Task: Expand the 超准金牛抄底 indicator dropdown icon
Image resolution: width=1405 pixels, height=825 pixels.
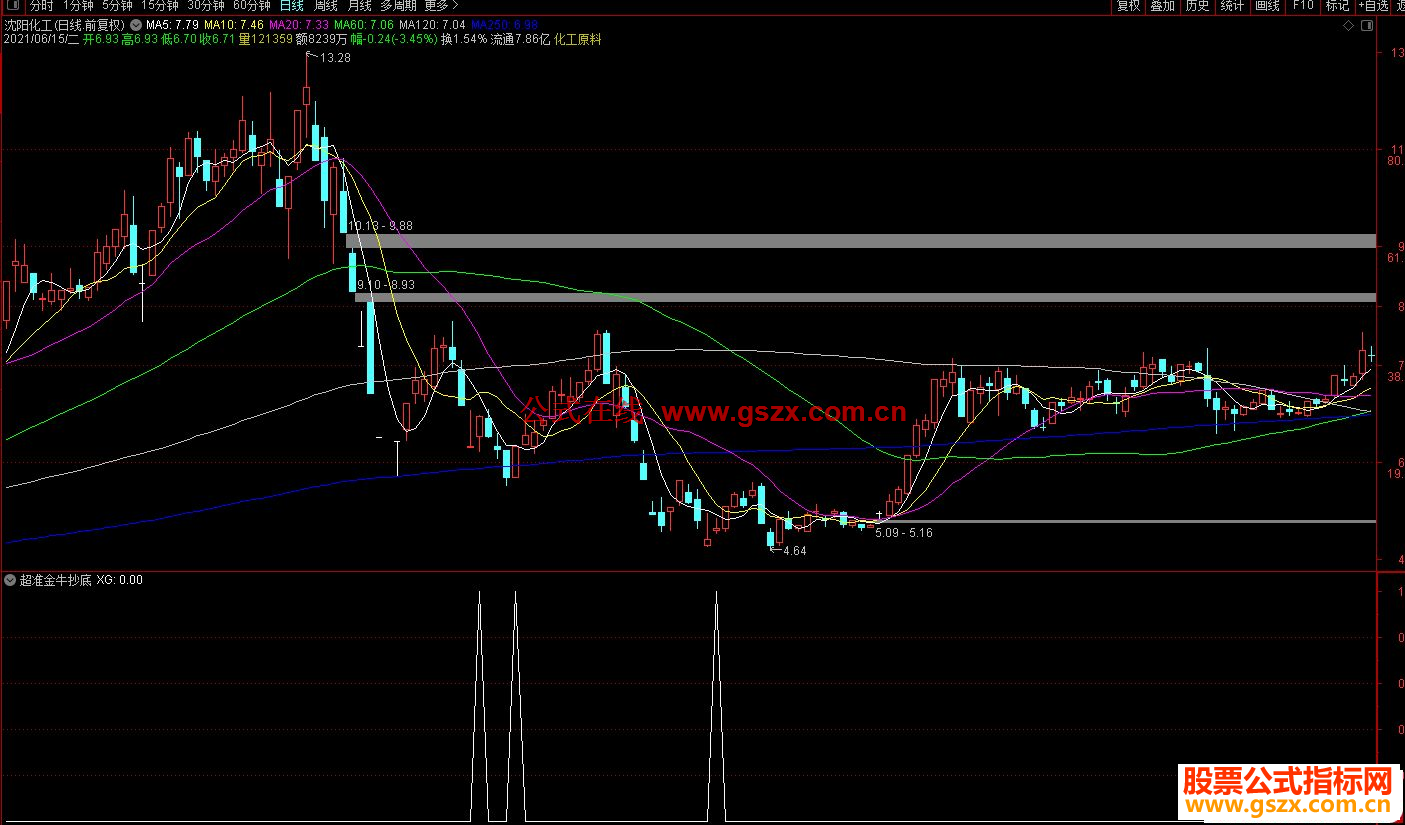Action: click(x=10, y=580)
